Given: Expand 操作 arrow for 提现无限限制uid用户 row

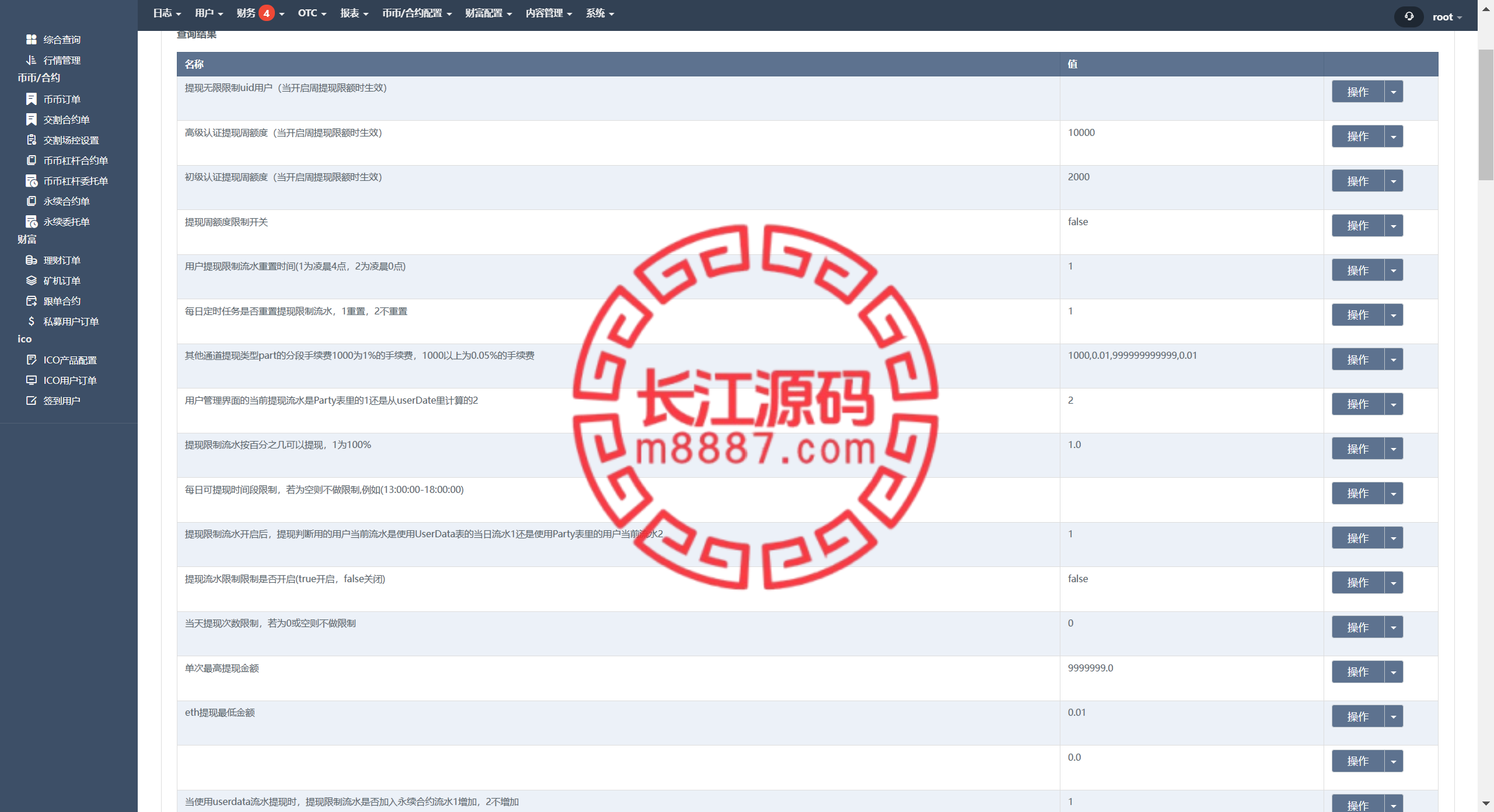Looking at the screenshot, I should (x=1394, y=92).
